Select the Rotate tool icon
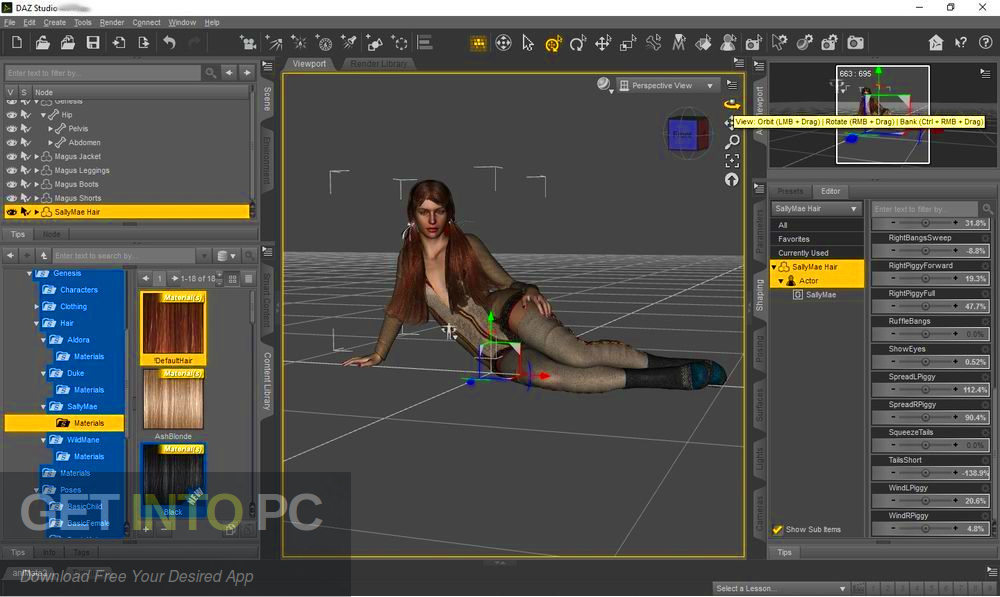The width and height of the screenshot is (1000, 597). [578, 43]
